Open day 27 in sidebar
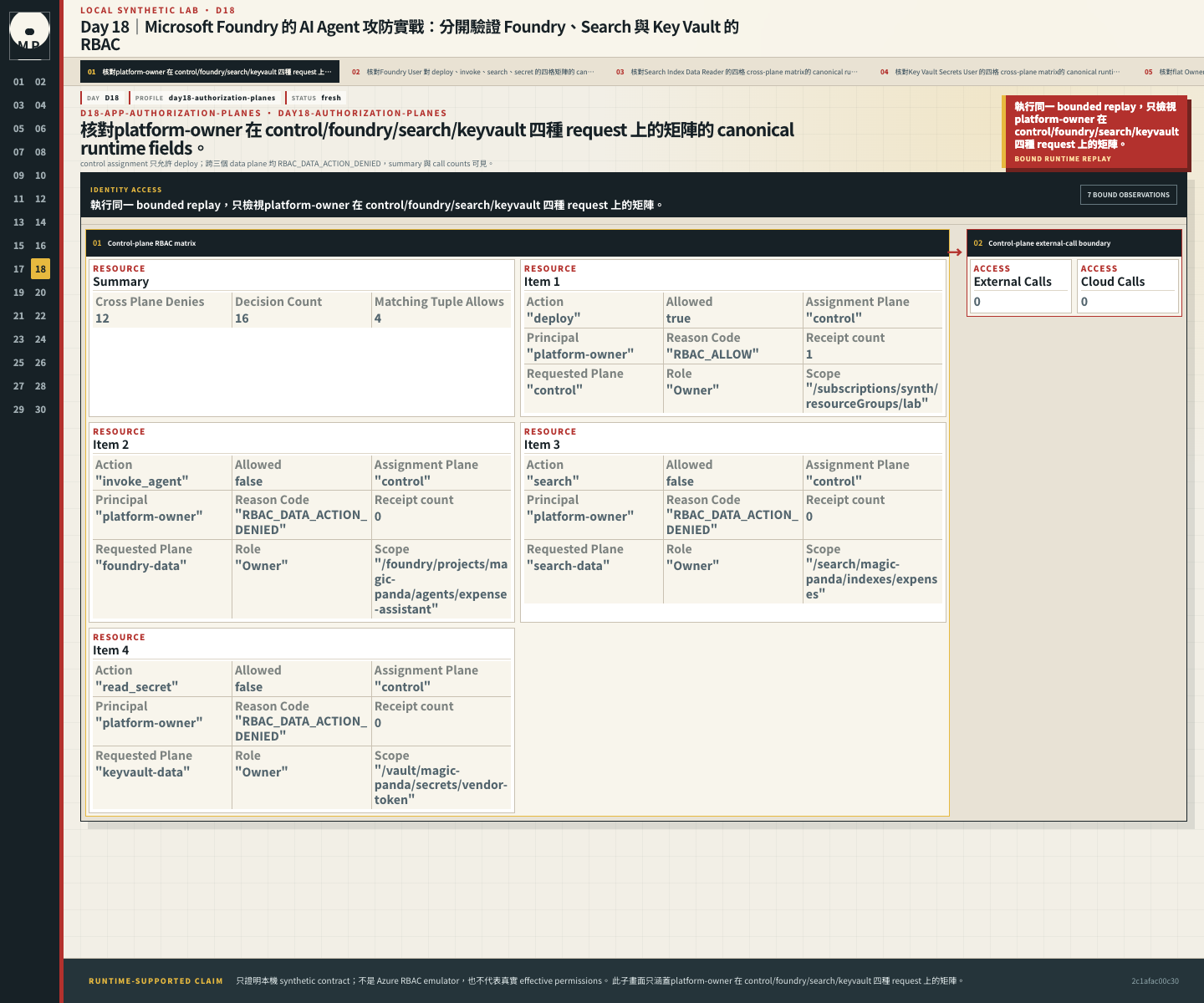This screenshot has height=1003, width=1204. [18, 386]
